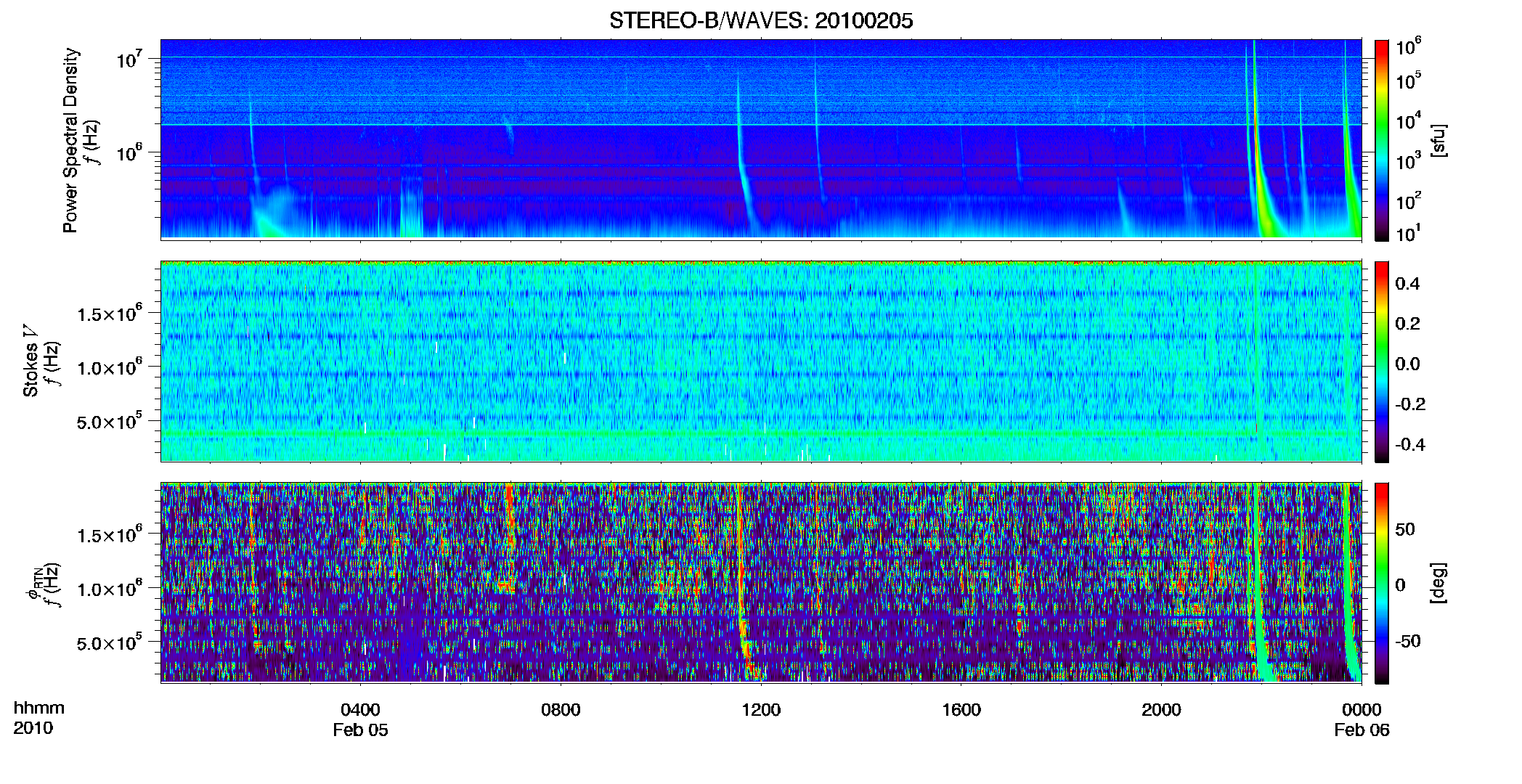The image size is (1522, 784).
Task: Click the 10^6 frequency tick of top panel
Action: coord(129,152)
